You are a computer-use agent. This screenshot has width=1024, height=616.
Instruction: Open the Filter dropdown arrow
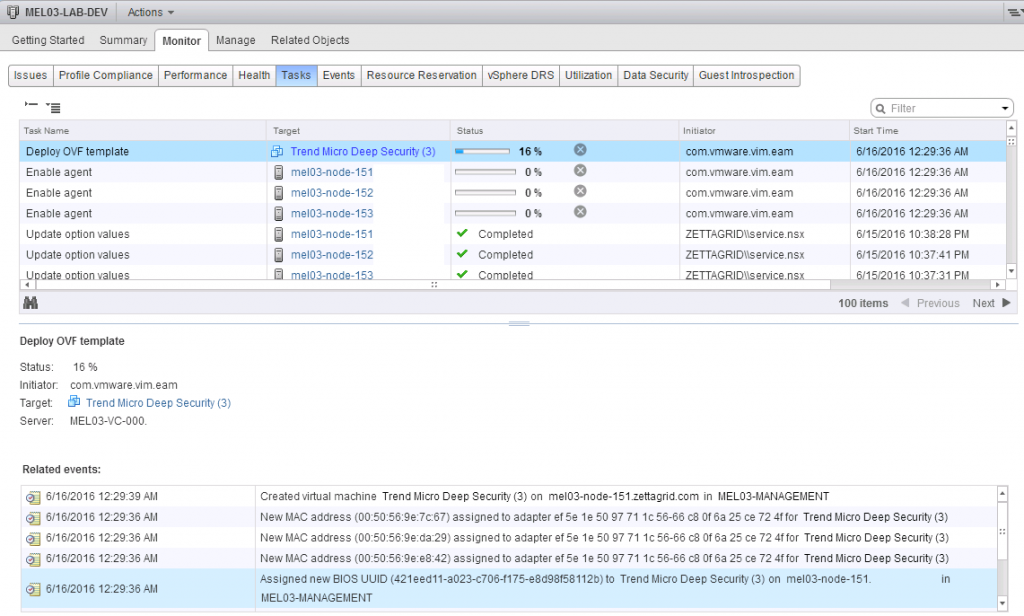pos(1005,108)
